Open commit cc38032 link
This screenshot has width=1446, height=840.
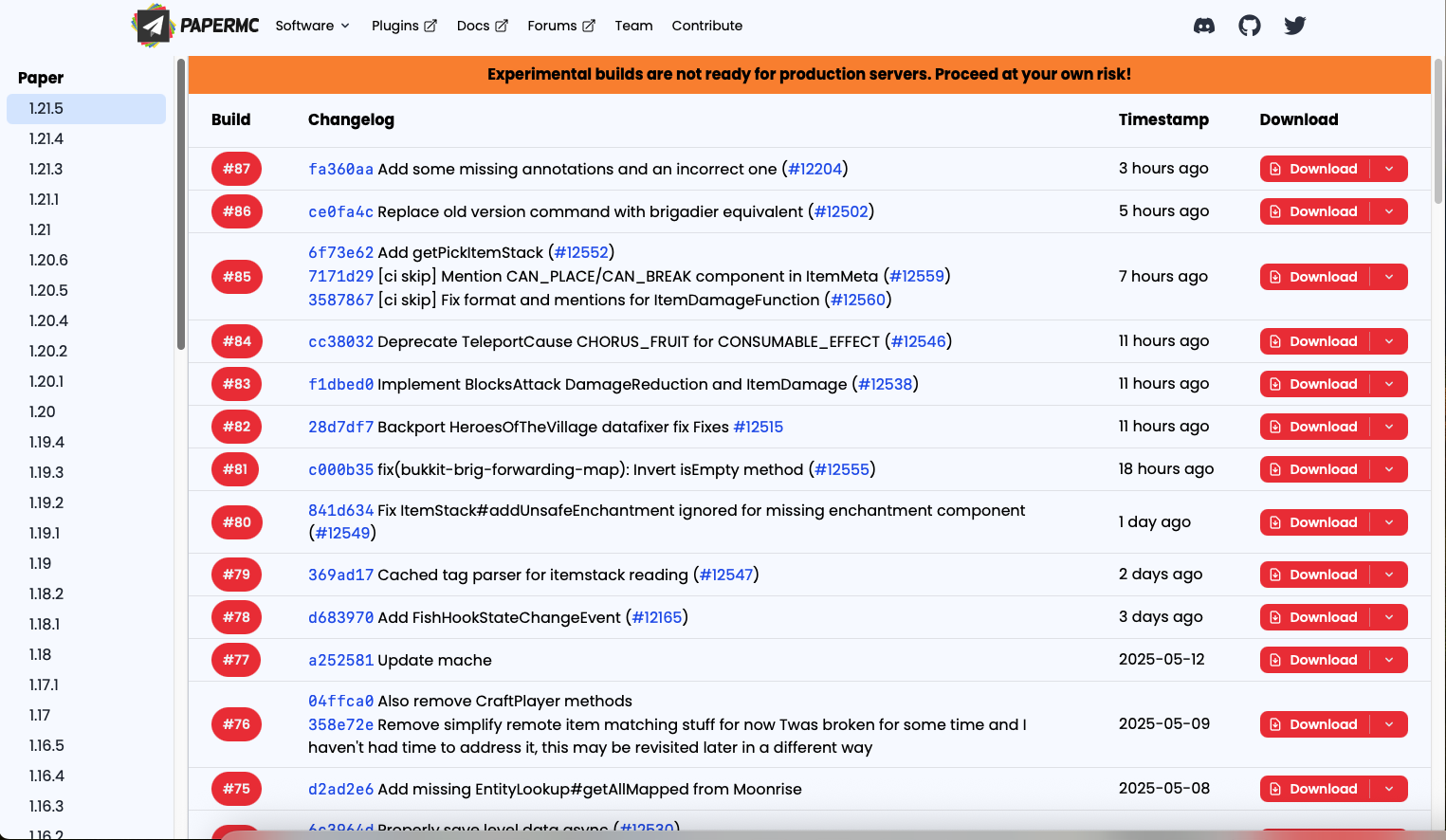click(x=340, y=342)
